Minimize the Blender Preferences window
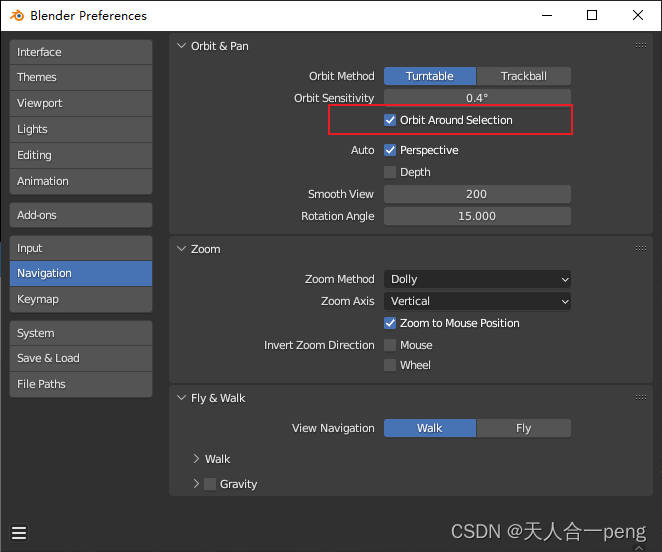Viewport: 662px width, 552px height. coord(547,15)
